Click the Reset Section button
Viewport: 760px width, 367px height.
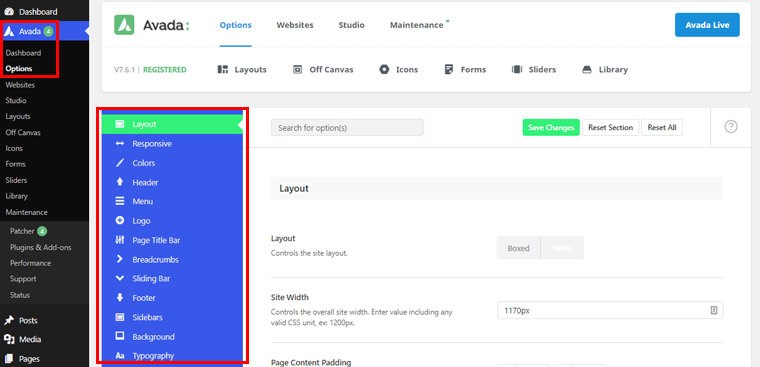coord(611,128)
